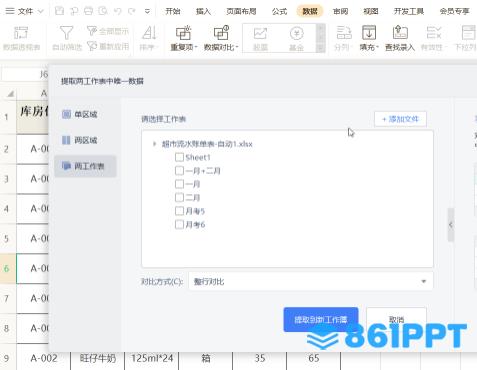Select row header 9
The image size is (477, 370).
pyautogui.click(x=8, y=358)
